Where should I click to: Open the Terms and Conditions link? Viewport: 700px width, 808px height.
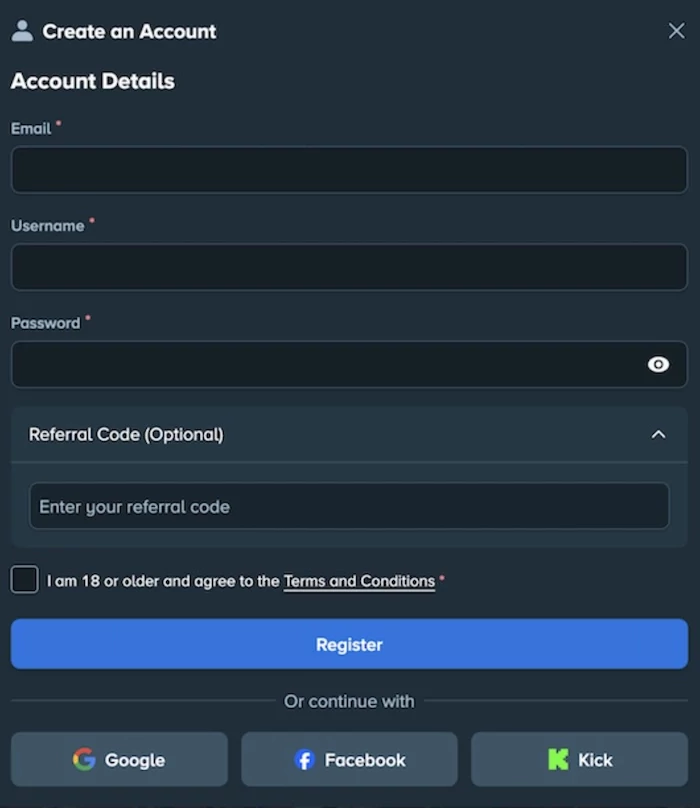359,581
